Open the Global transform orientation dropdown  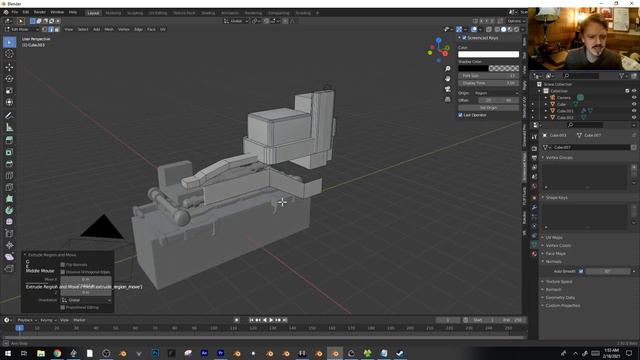click(236, 21)
